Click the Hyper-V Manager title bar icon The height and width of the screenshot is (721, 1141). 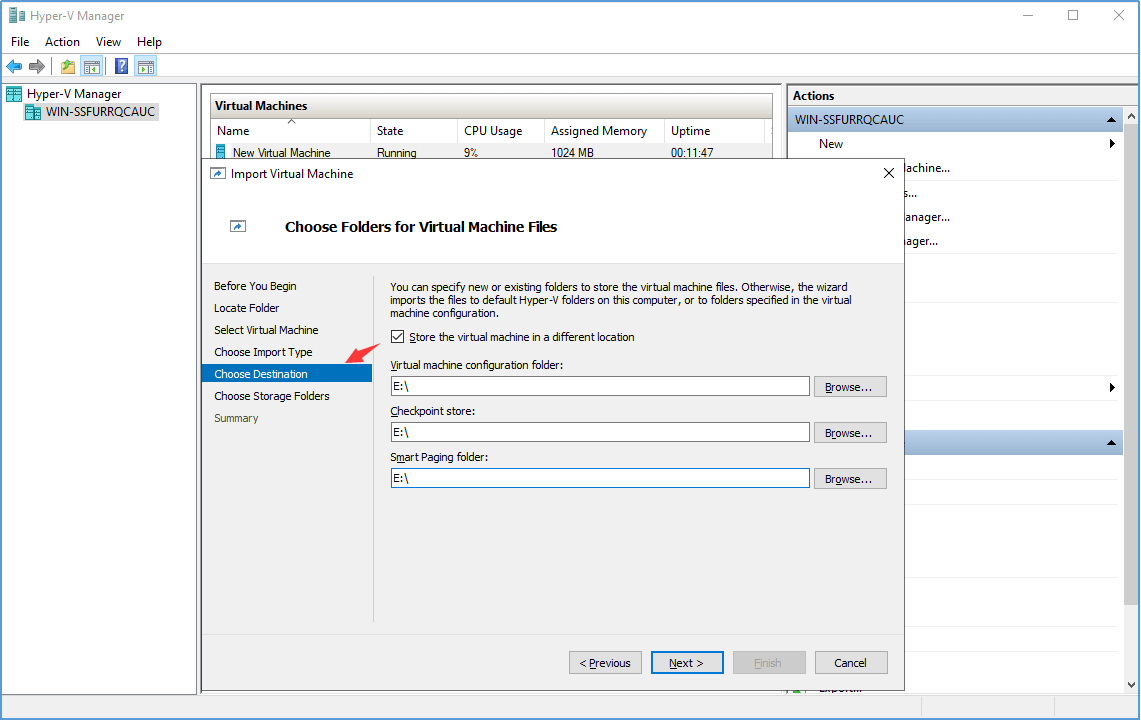tap(16, 15)
